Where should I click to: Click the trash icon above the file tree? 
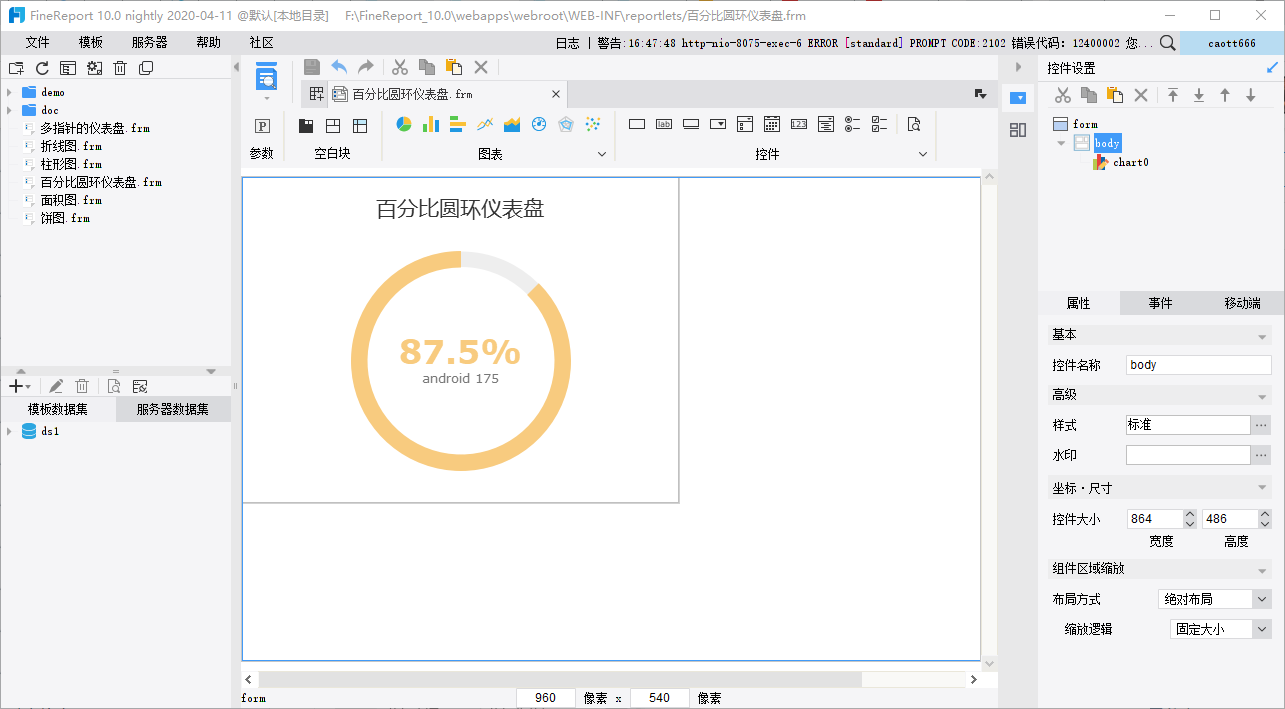[120, 68]
